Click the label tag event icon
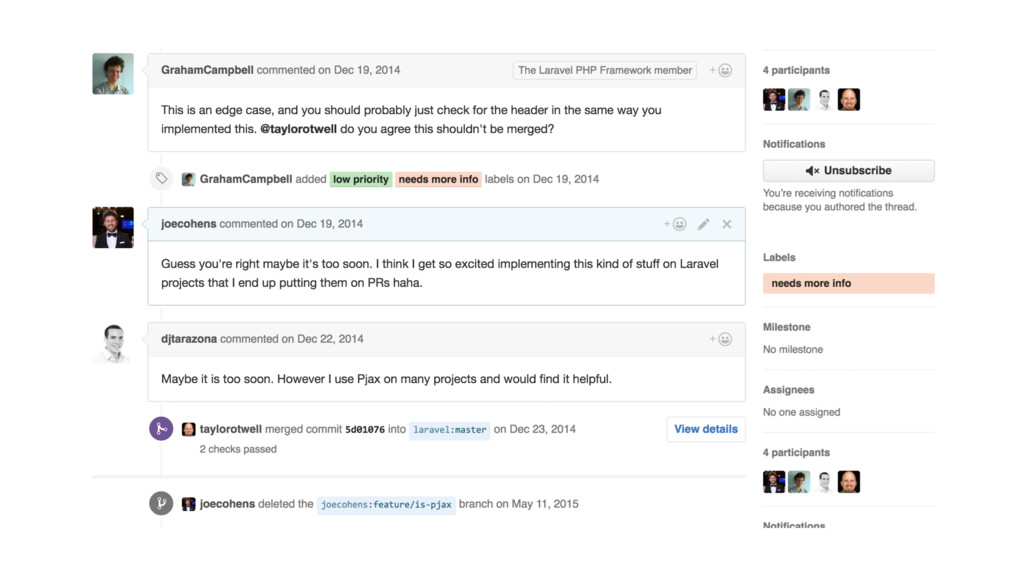The width and height of the screenshot is (1024, 576). coord(161,178)
